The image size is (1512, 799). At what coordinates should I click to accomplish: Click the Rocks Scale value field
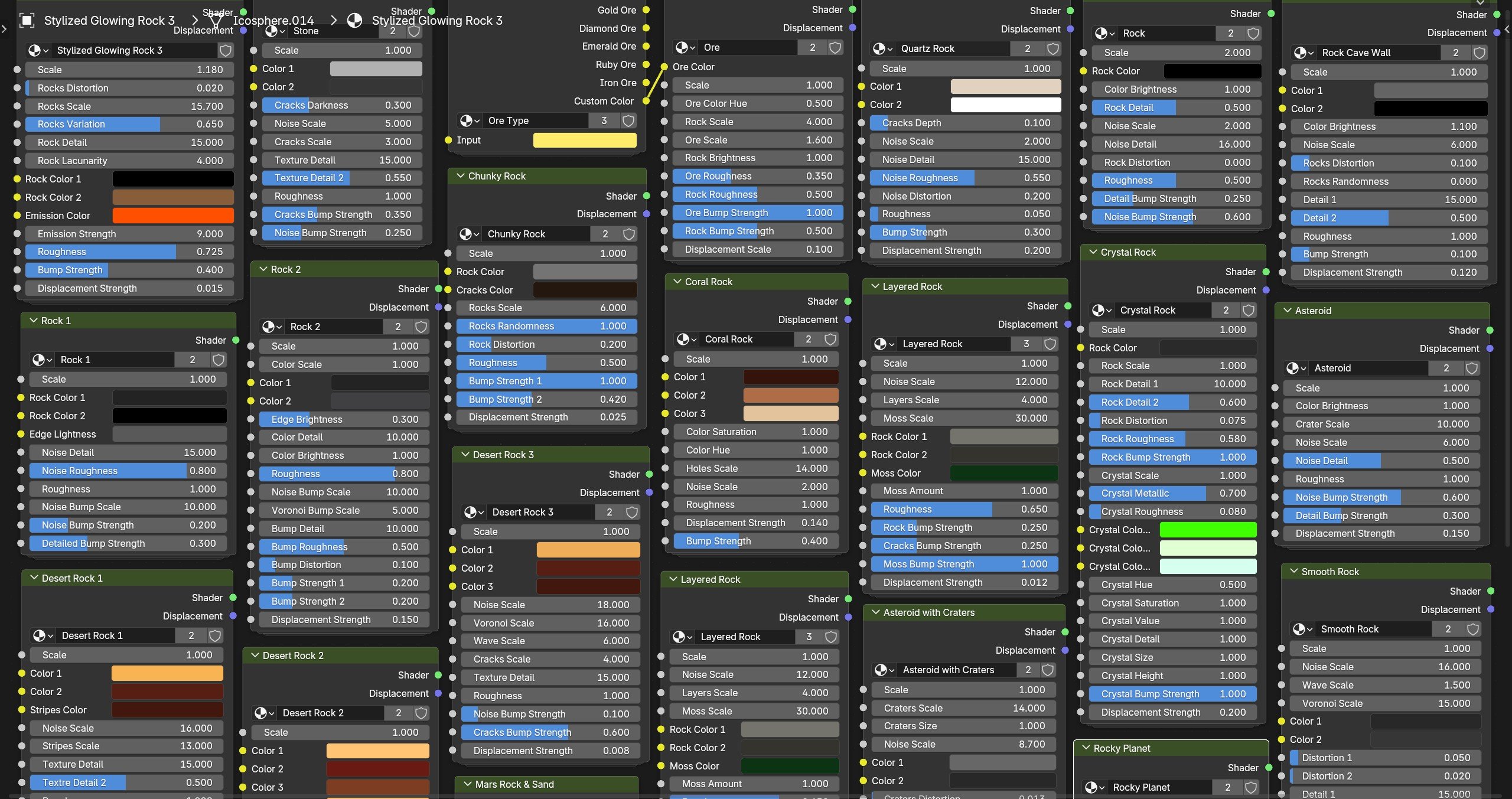(x=129, y=106)
